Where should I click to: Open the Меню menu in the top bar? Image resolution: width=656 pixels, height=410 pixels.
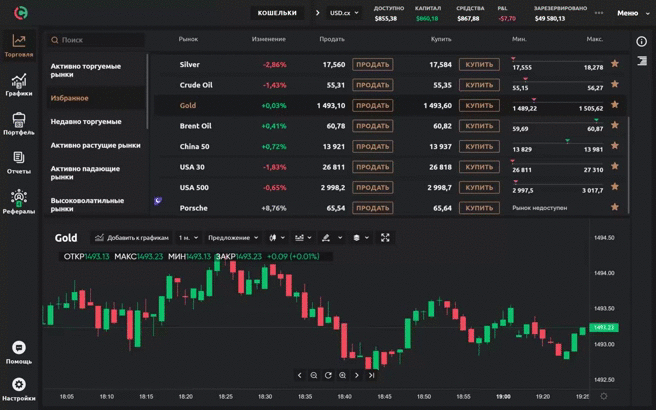pos(627,13)
